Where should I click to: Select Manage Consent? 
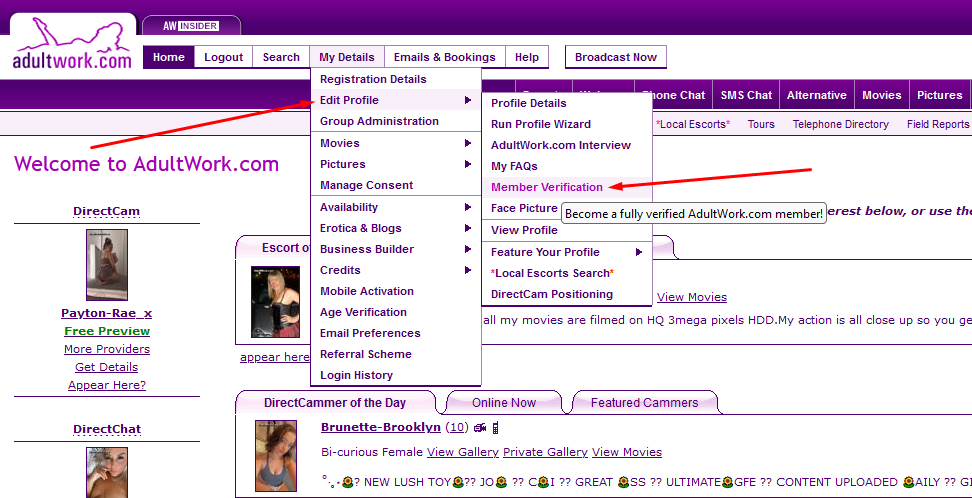click(x=395, y=185)
